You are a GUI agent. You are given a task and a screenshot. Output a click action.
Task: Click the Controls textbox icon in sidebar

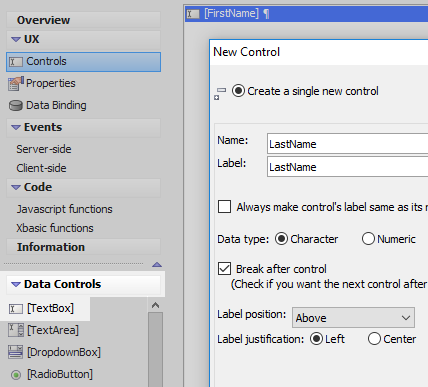coord(16,62)
